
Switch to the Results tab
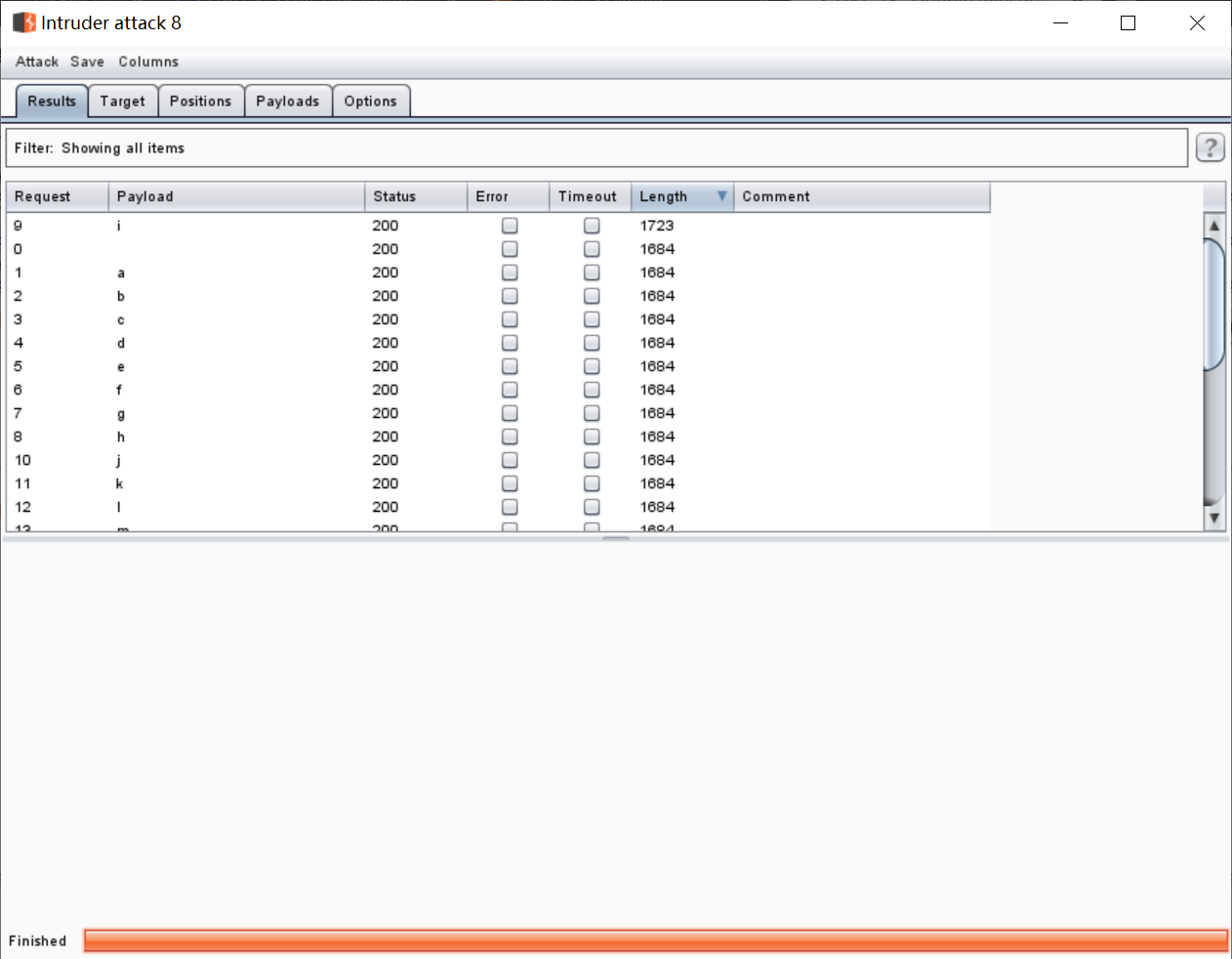(52, 102)
